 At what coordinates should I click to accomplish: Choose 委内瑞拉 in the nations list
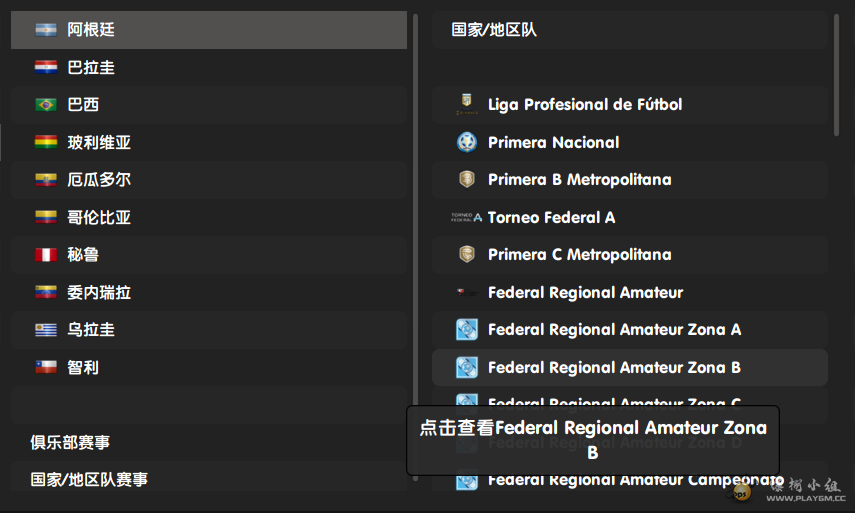click(99, 293)
